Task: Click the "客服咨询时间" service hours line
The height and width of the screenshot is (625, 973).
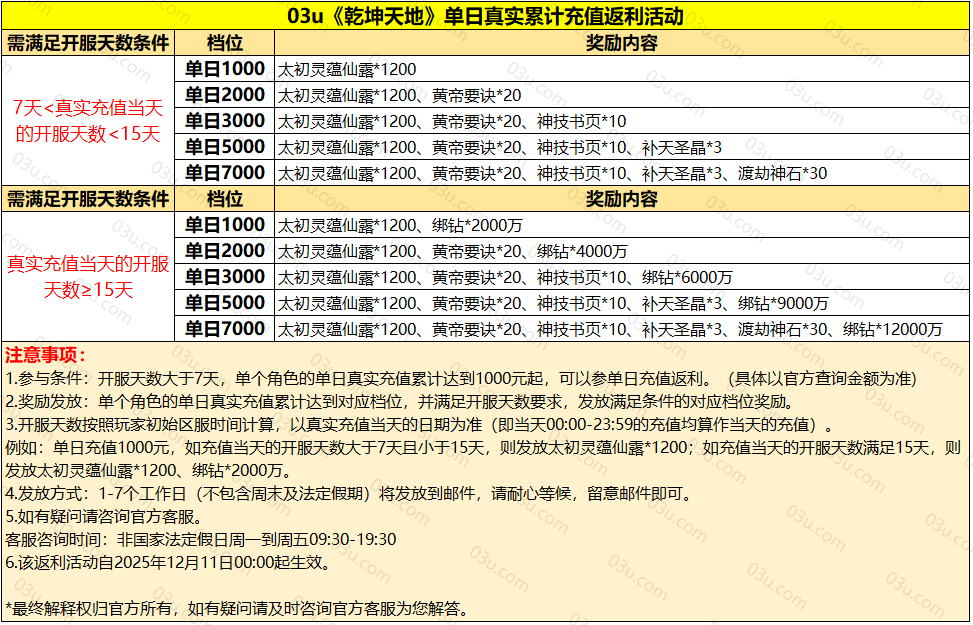Action: tap(200, 540)
